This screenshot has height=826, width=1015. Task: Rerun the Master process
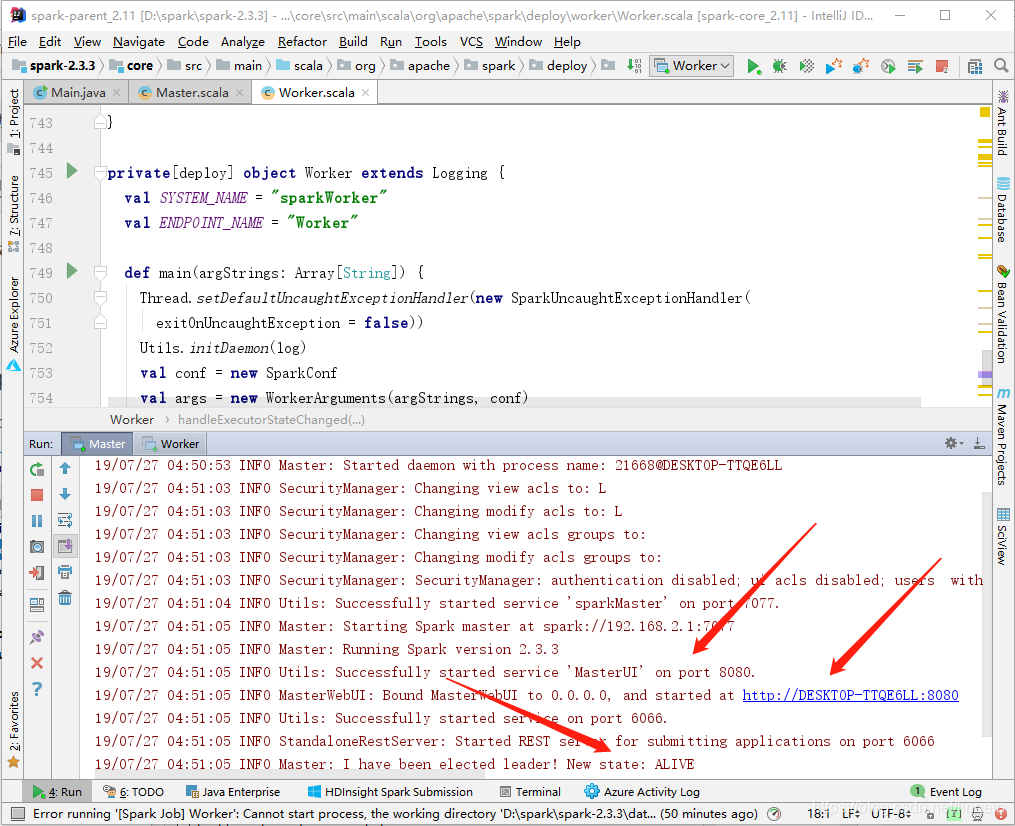37,469
